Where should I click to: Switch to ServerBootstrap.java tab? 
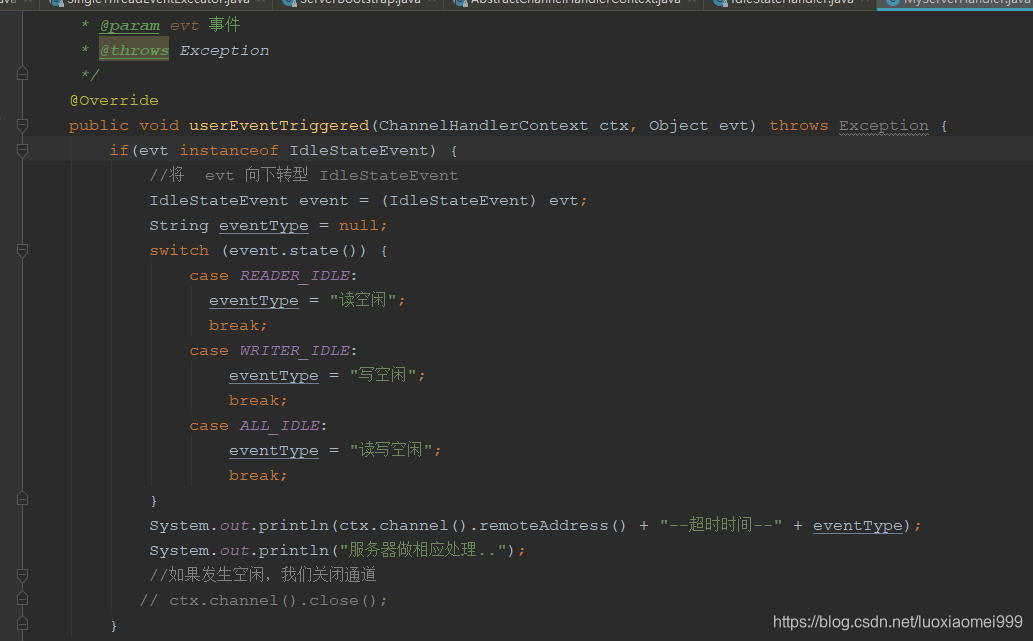coord(360,3)
